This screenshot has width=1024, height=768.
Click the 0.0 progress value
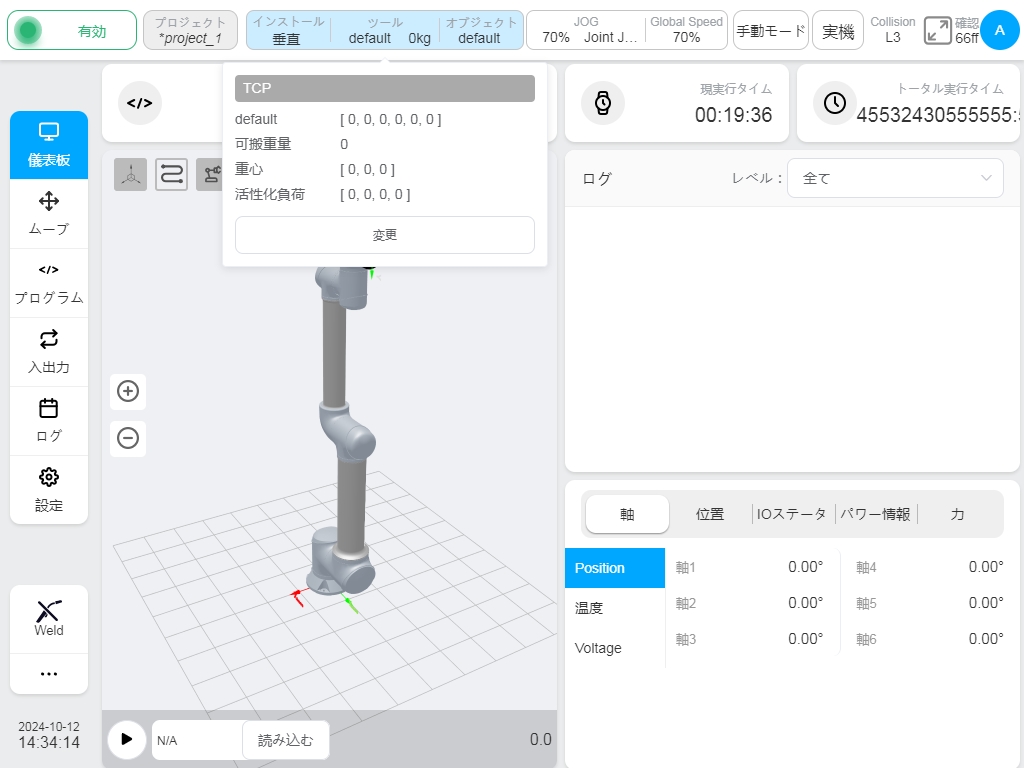pos(540,739)
